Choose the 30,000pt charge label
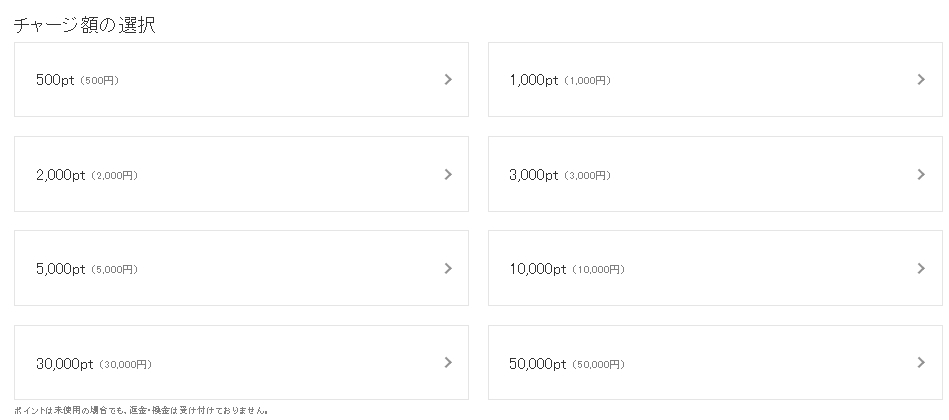The height and width of the screenshot is (420, 949). pyautogui.click(x=64, y=364)
